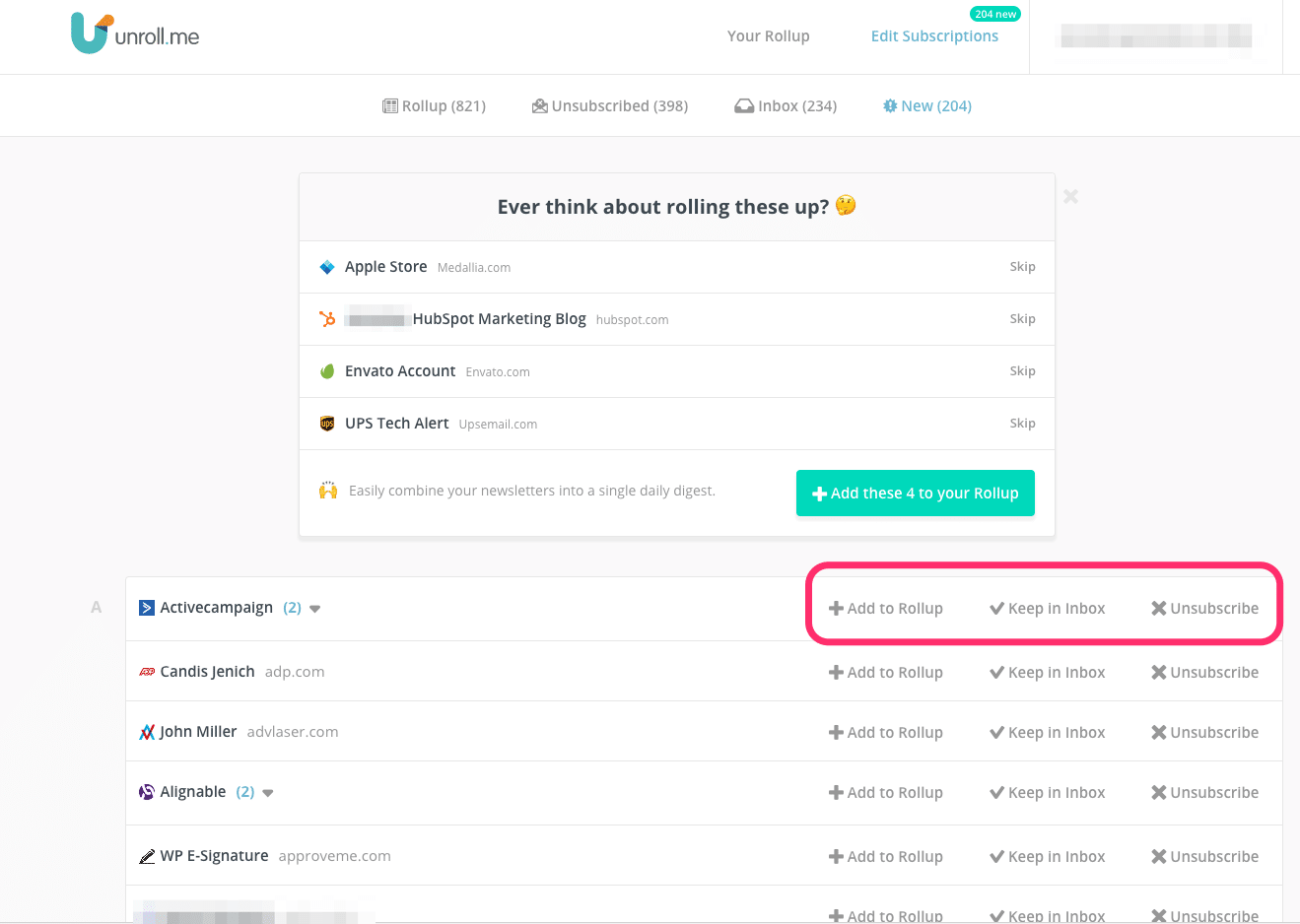Click the WP E-Signature pen icon
The height and width of the screenshot is (924, 1300).
pos(147,856)
